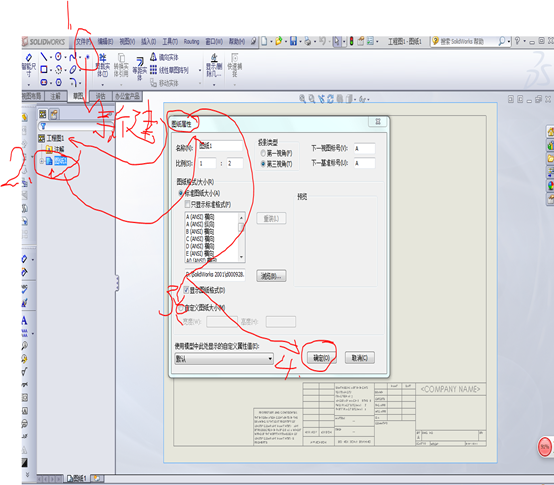Click the Rebuild traffic light icon
This screenshot has height=485, width=554.
tap(352, 41)
